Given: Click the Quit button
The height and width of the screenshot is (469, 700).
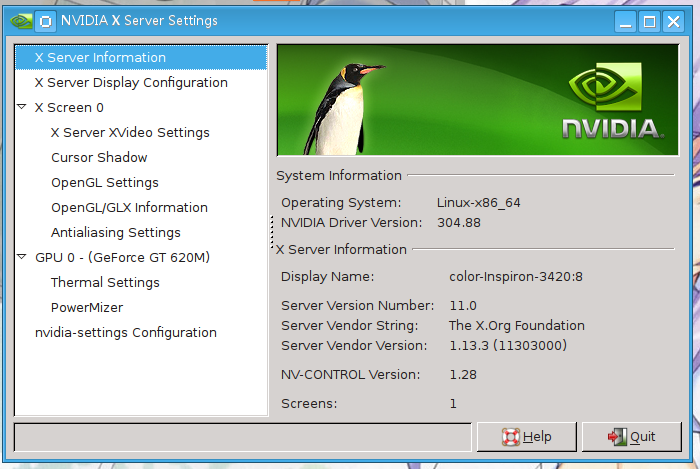Looking at the screenshot, I should (632, 437).
